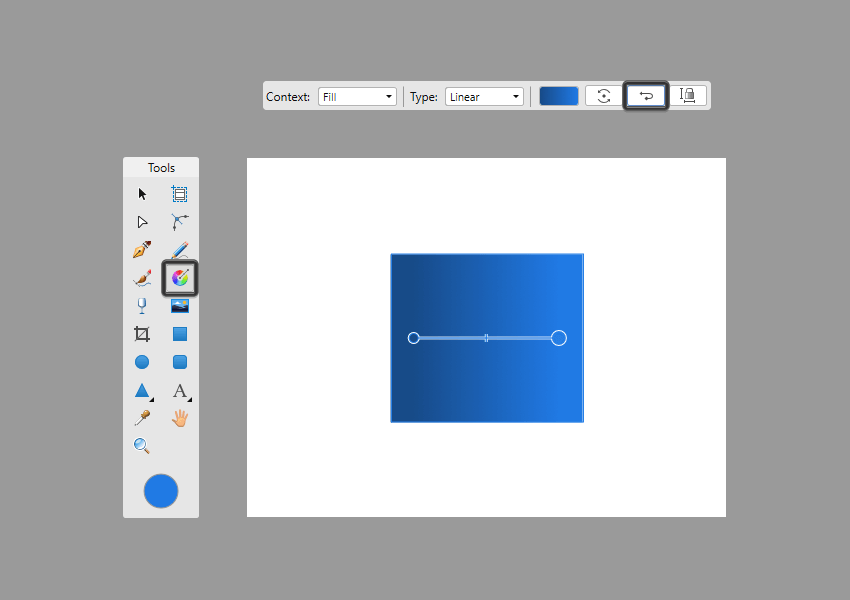This screenshot has width=850, height=600.
Task: Select the Move tool arrow
Action: [142, 194]
